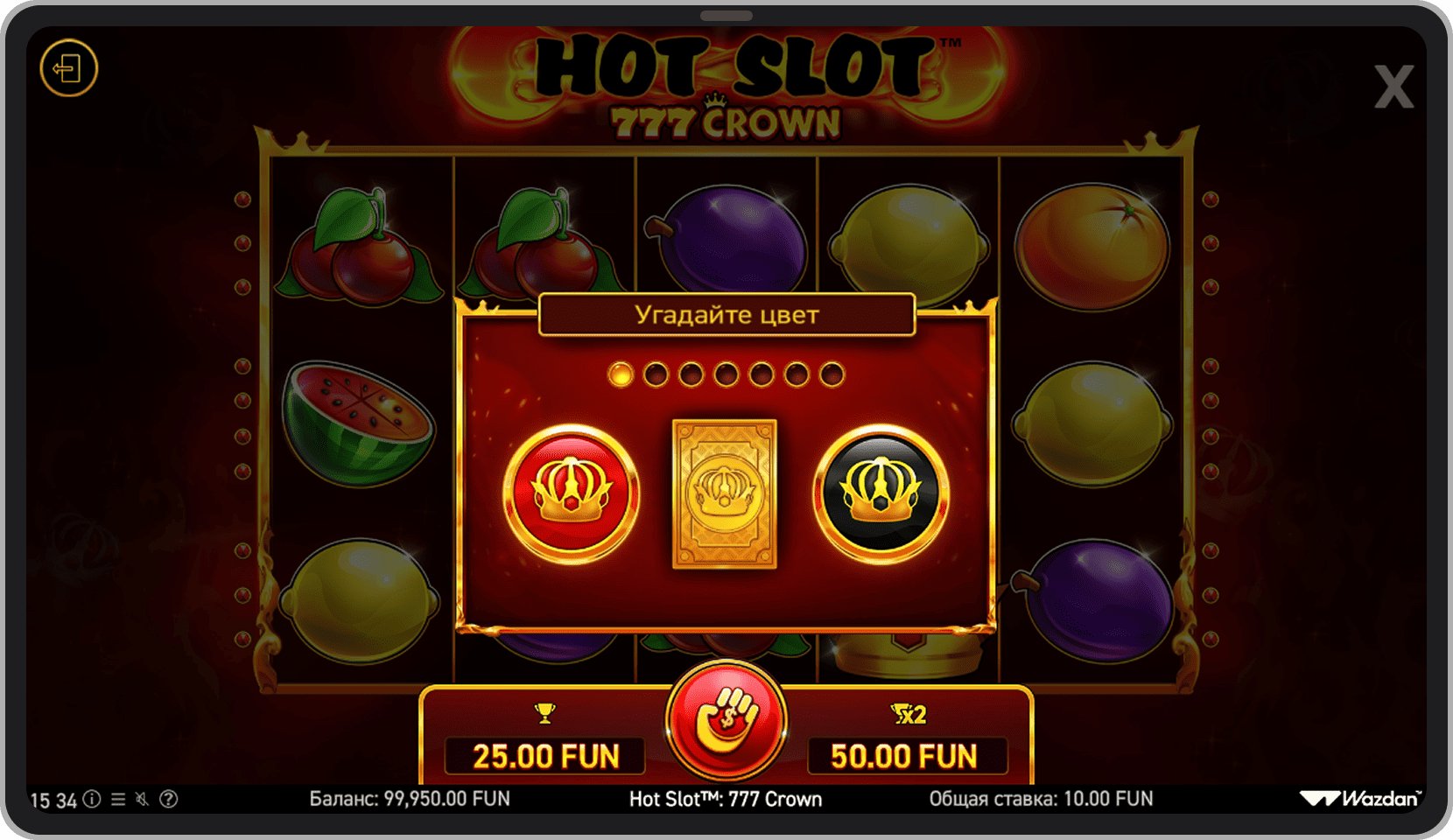Viewport: 1453px width, 840px height.
Task: Click the x2 trophy icon
Action: (x=909, y=715)
